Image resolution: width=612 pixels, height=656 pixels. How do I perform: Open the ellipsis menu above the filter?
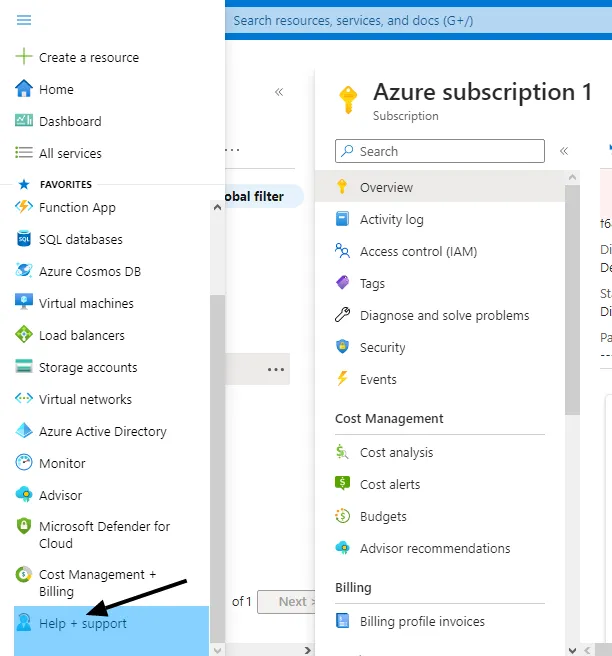[x=232, y=150]
